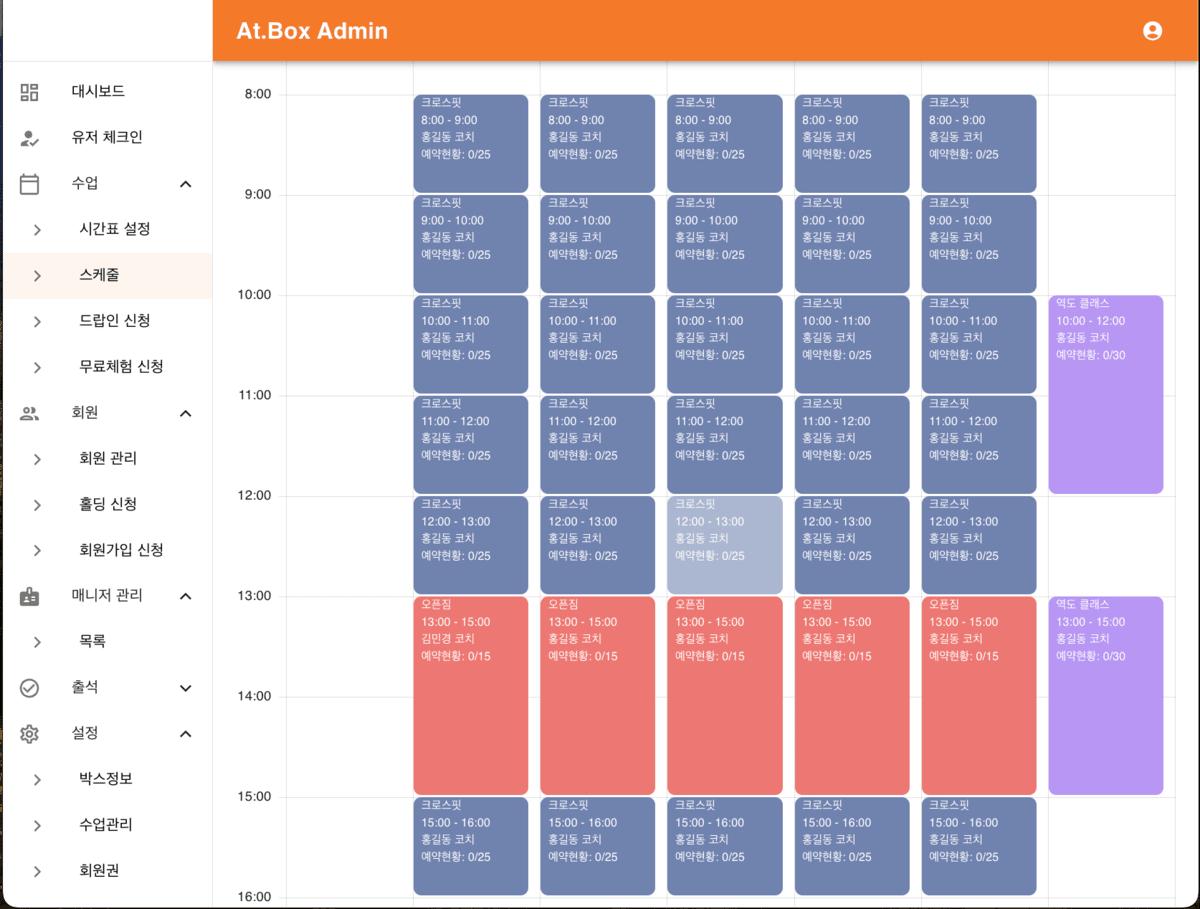1200x909 pixels.
Task: Click the members group icon beside 회원
Action: pos(29,413)
